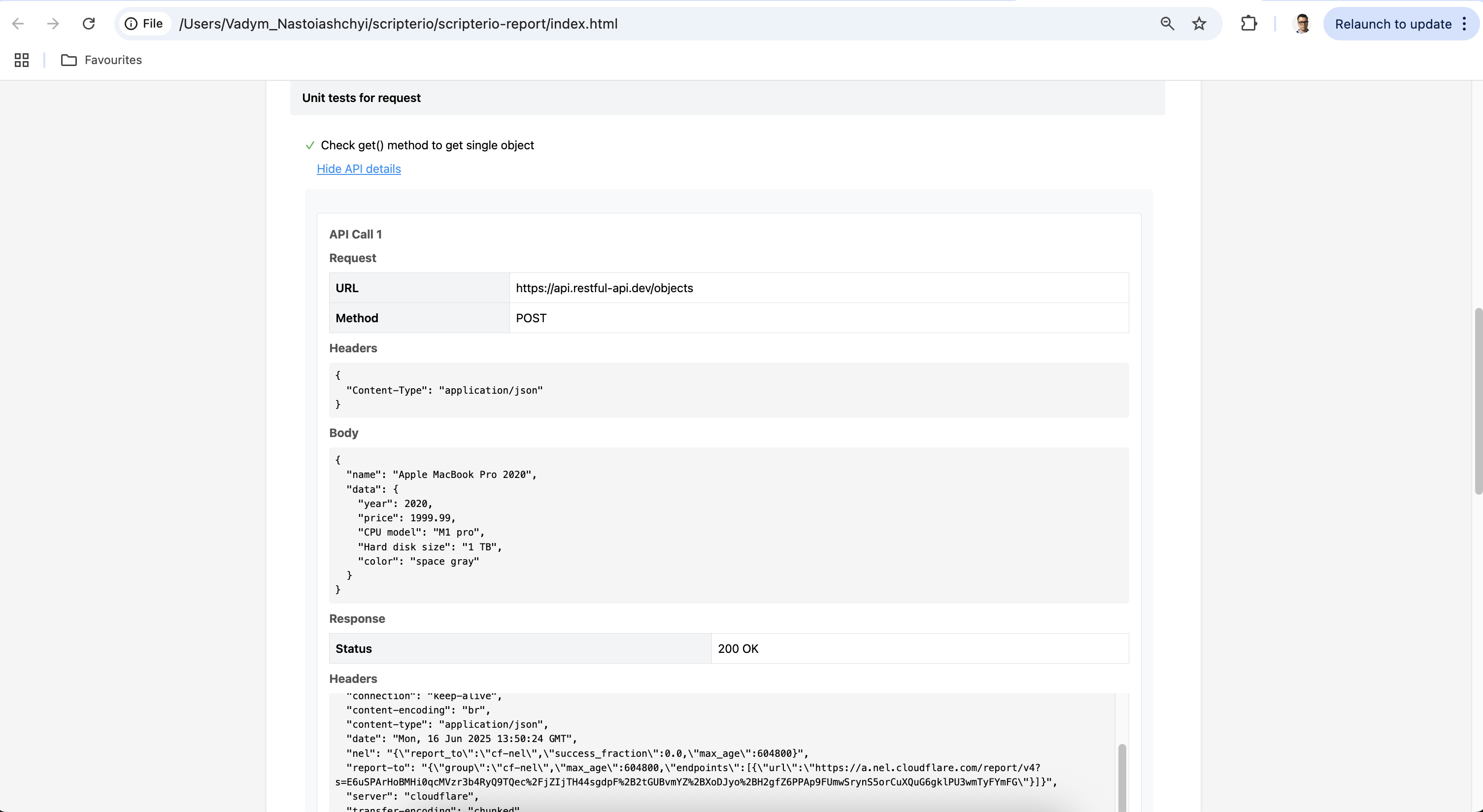Open the Extensions puzzle-piece icon
This screenshot has height=812, width=1483.
point(1248,24)
